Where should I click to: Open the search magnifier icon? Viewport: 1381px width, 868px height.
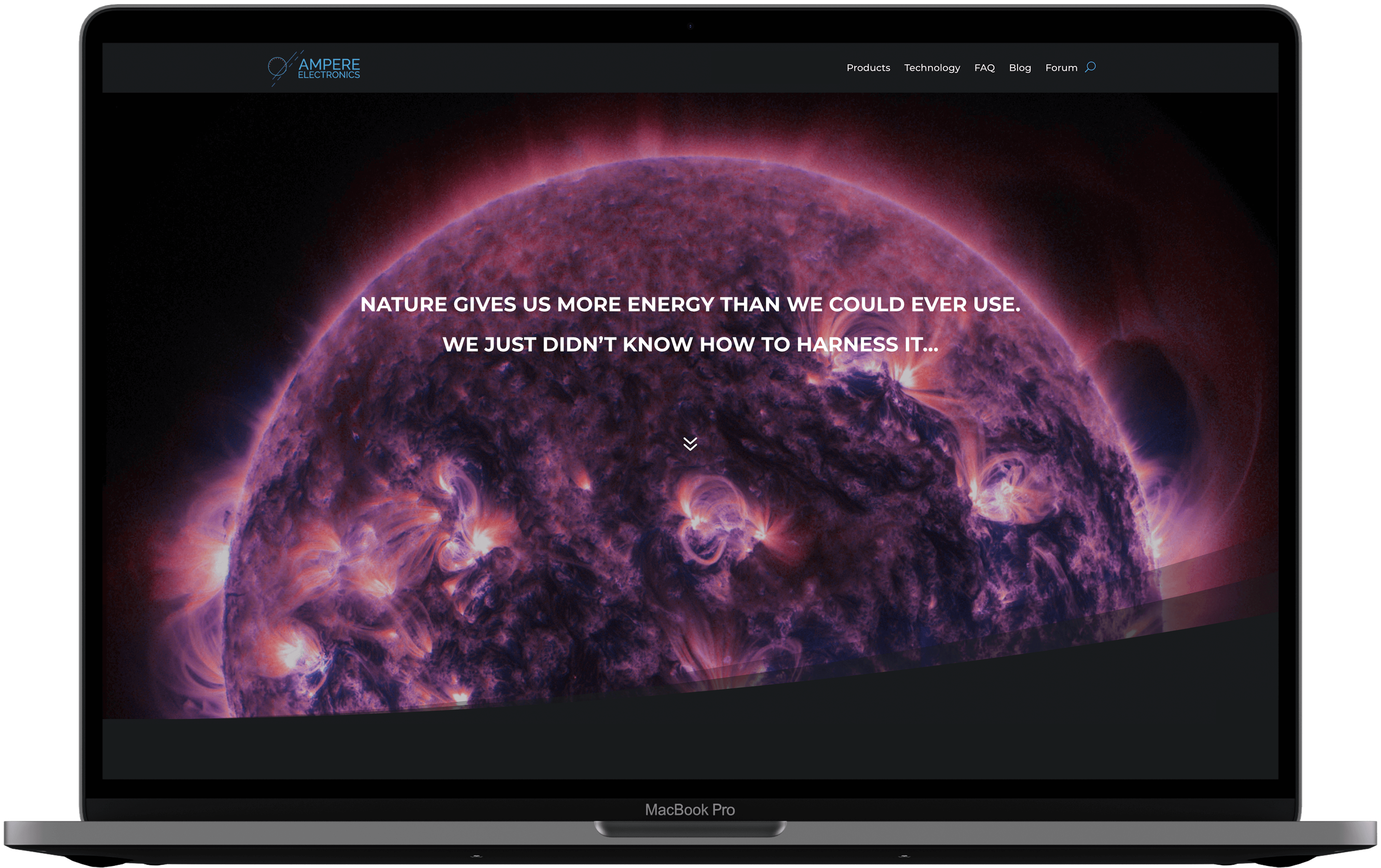click(1090, 67)
